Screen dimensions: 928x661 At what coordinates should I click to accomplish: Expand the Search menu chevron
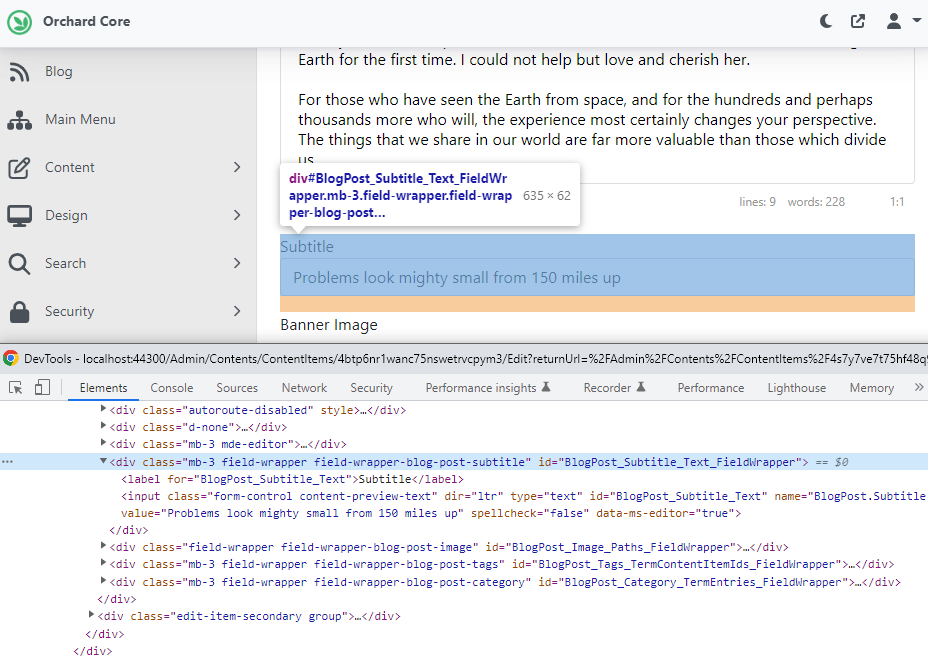[x=237, y=263]
